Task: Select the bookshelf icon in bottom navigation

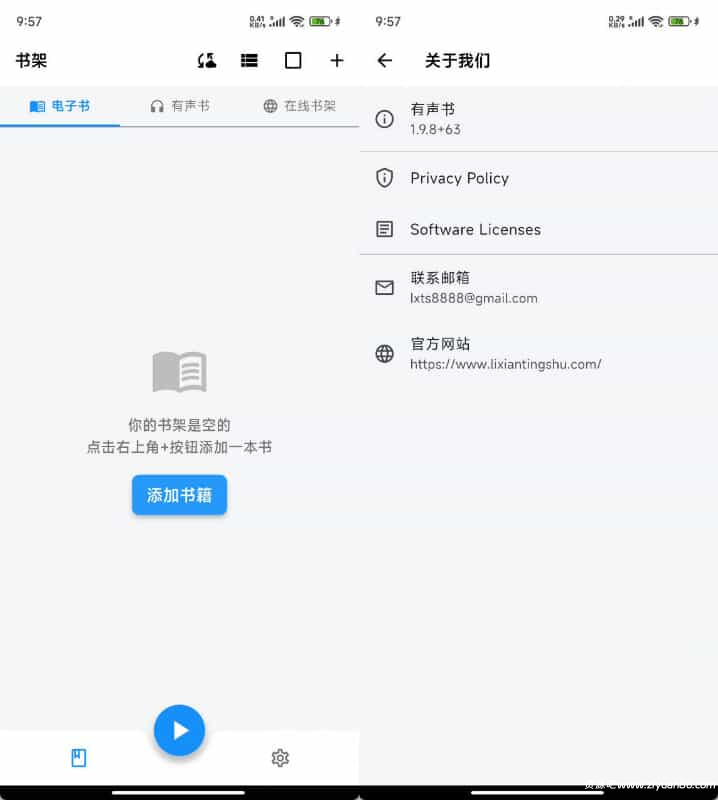Action: coord(79,758)
